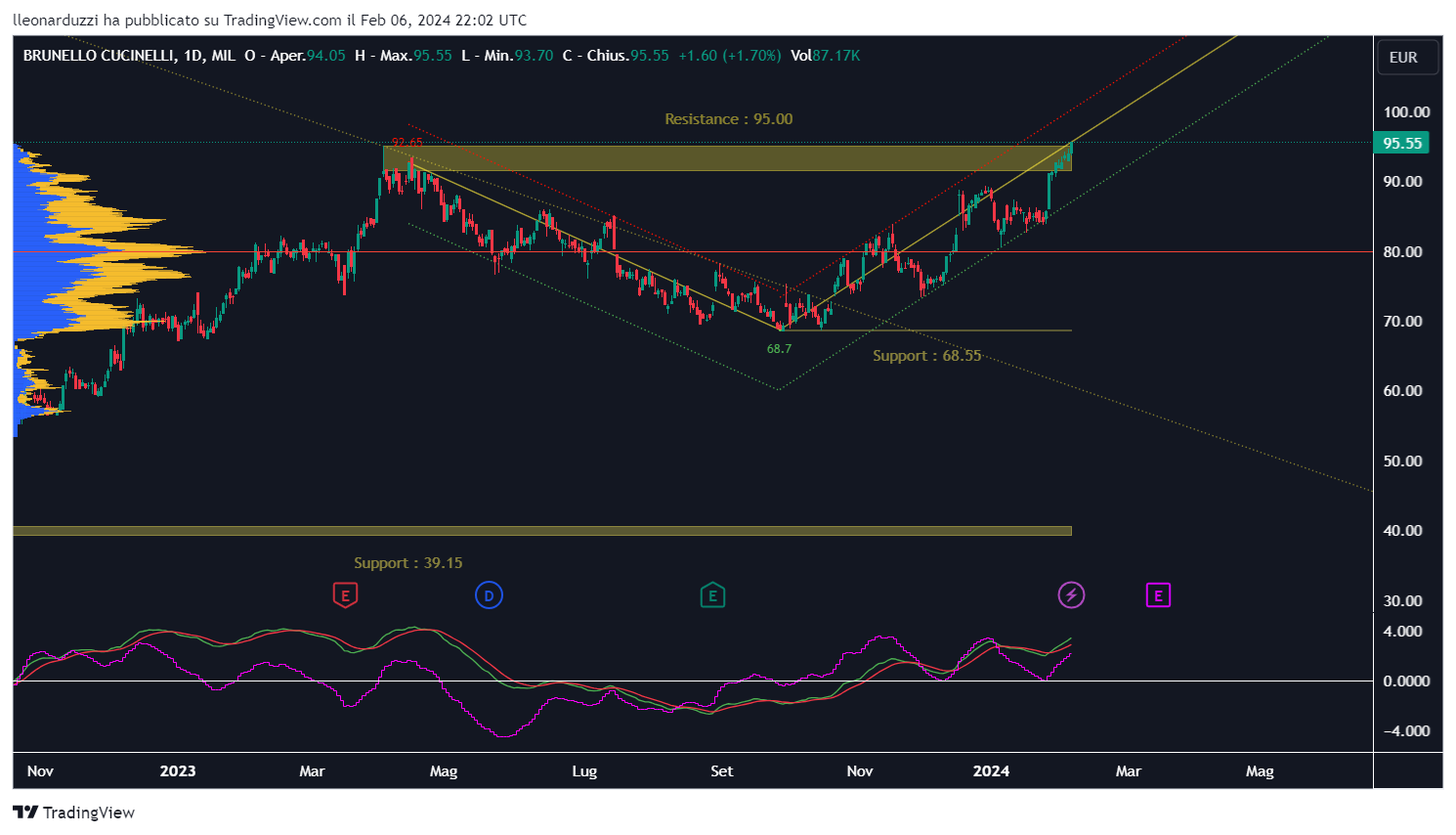This screenshot has height=835, width=1456.
Task: Click the Support : 68.55 label
Action: 926,356
